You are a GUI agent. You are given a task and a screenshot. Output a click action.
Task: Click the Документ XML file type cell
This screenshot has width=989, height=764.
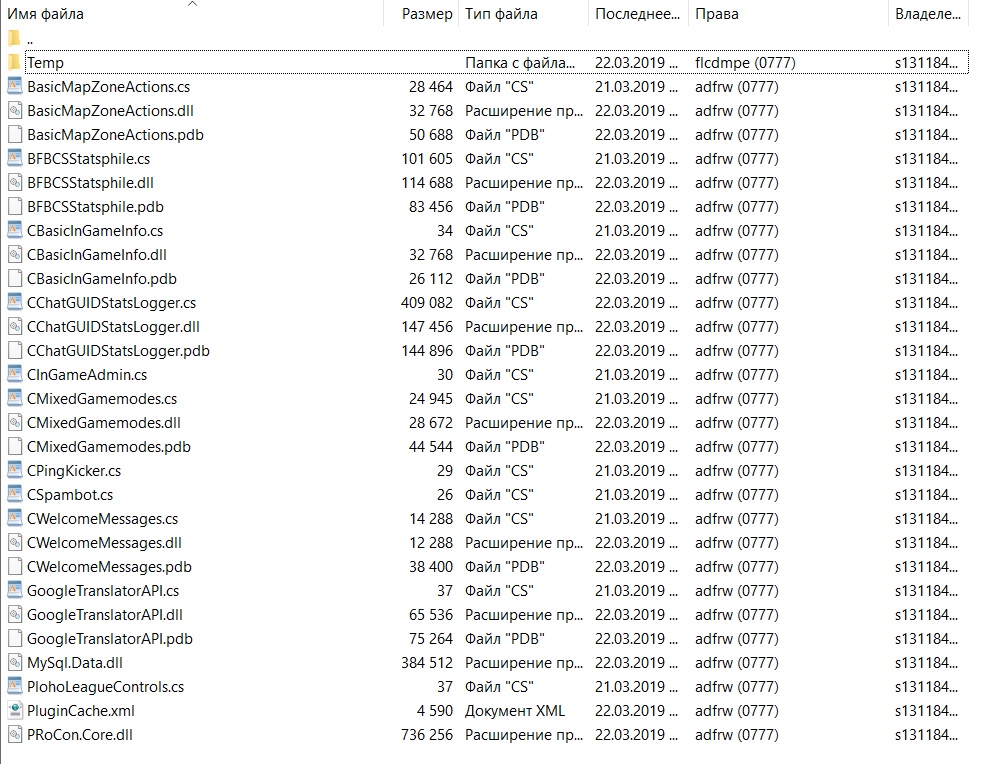(x=515, y=710)
